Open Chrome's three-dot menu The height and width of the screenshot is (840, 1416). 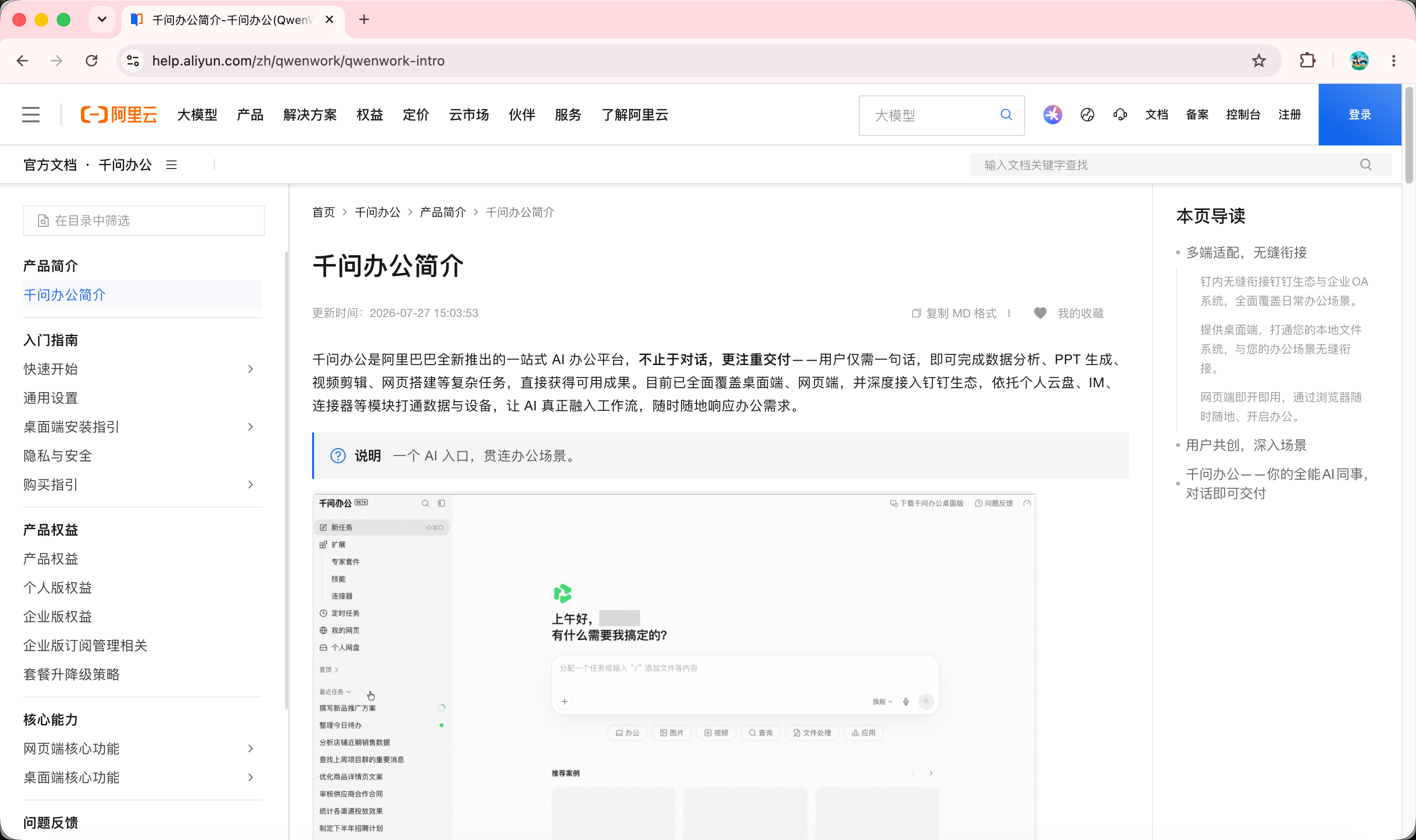(1393, 61)
